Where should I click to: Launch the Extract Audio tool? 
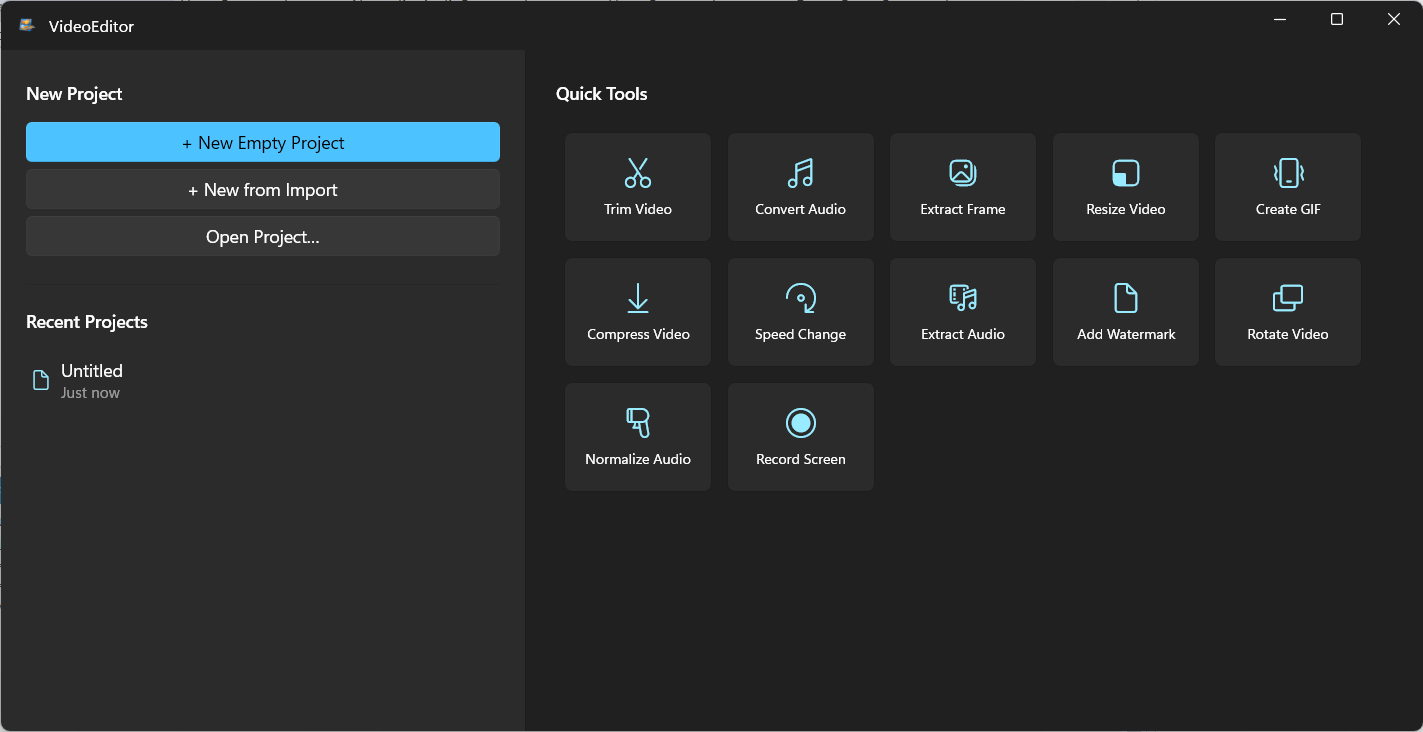tap(963, 312)
